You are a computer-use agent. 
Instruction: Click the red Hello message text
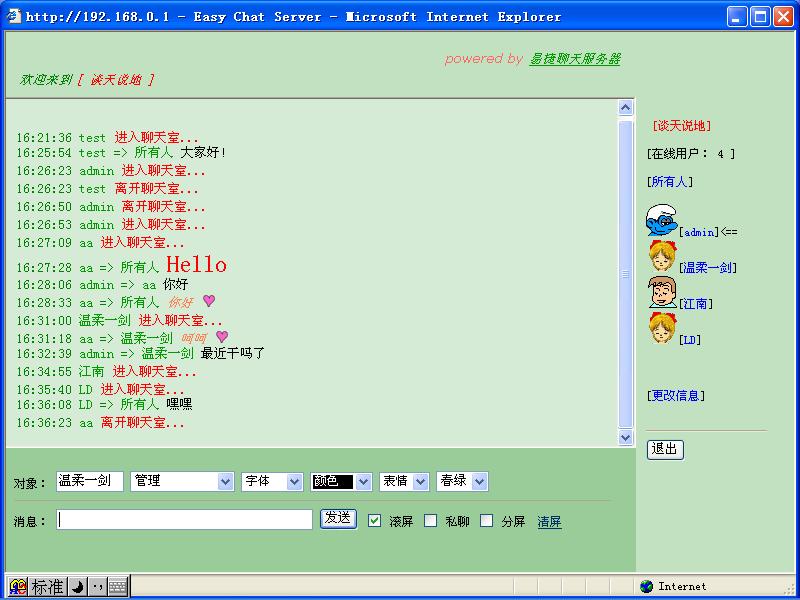point(196,264)
